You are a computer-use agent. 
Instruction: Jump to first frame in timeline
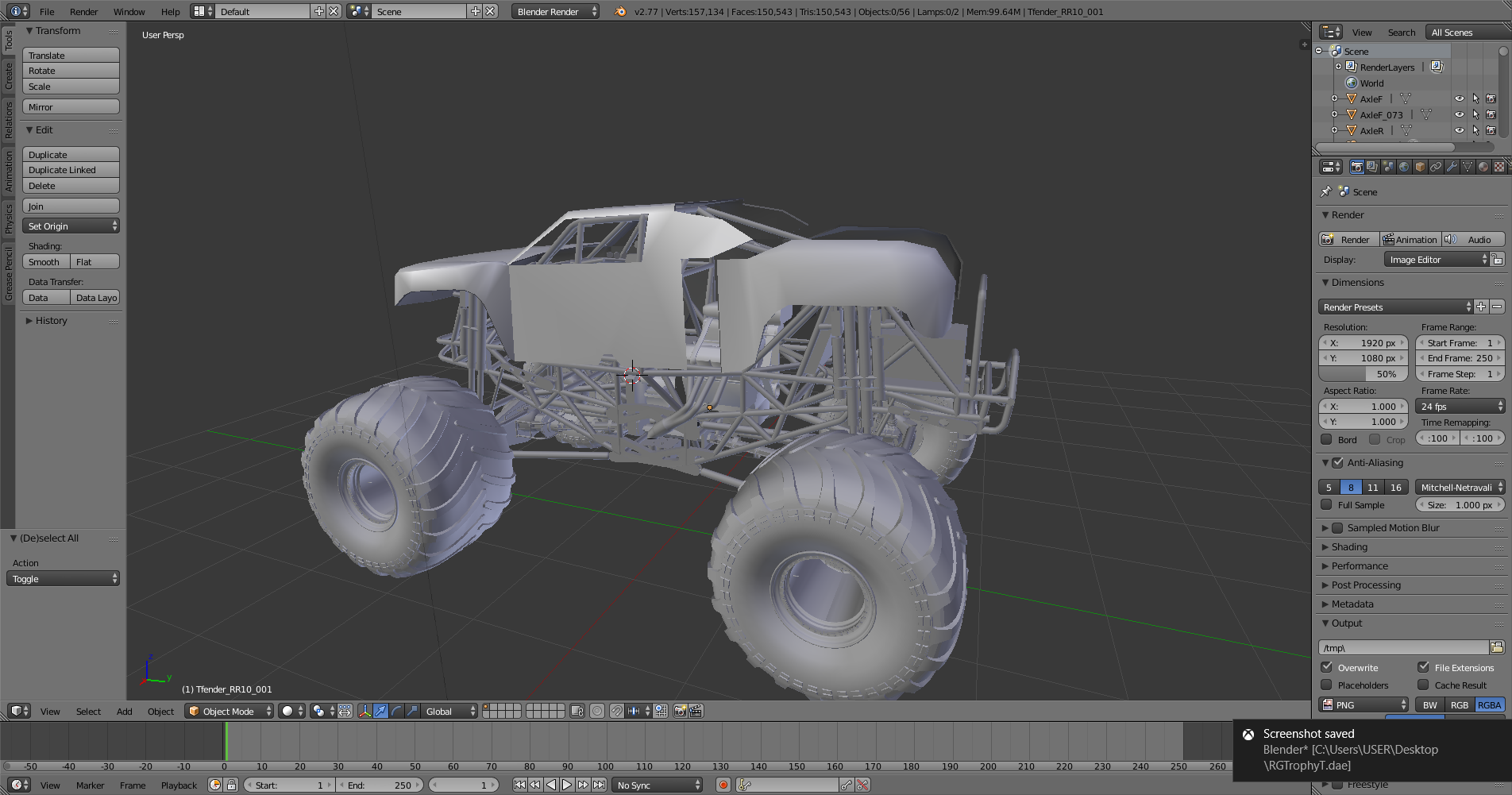(519, 785)
